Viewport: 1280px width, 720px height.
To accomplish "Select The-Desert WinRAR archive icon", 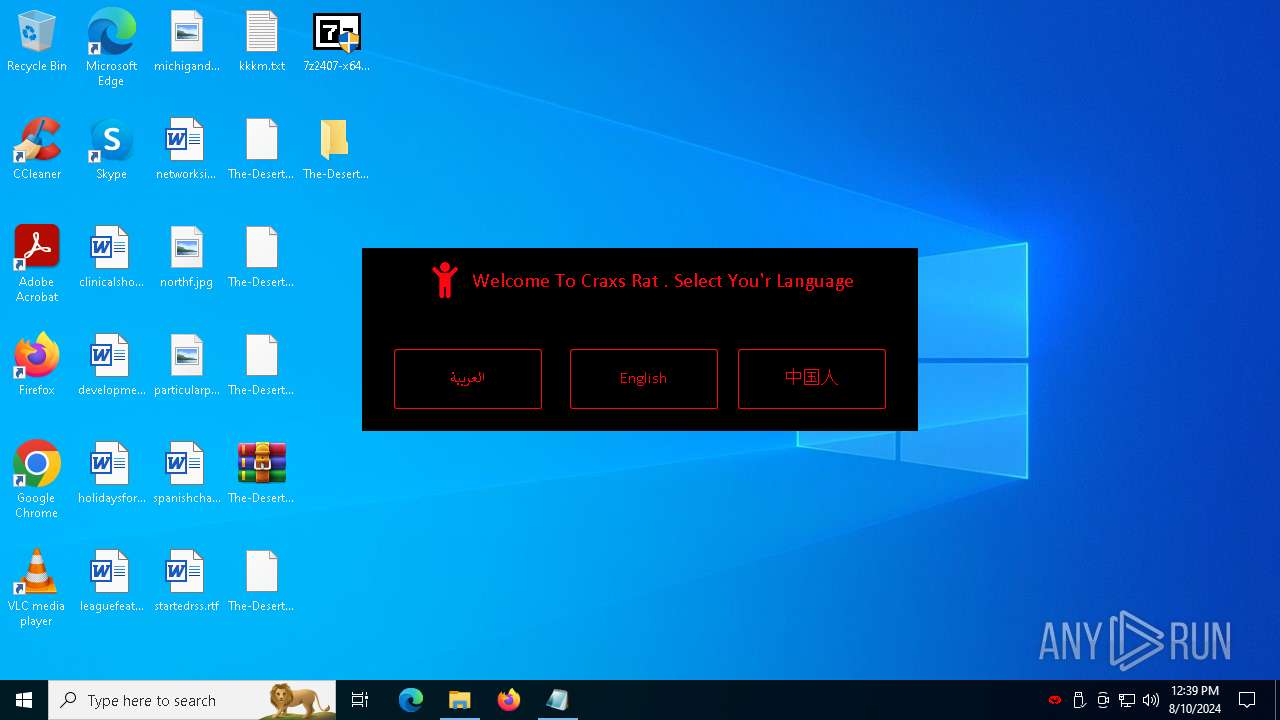I will pos(261,474).
